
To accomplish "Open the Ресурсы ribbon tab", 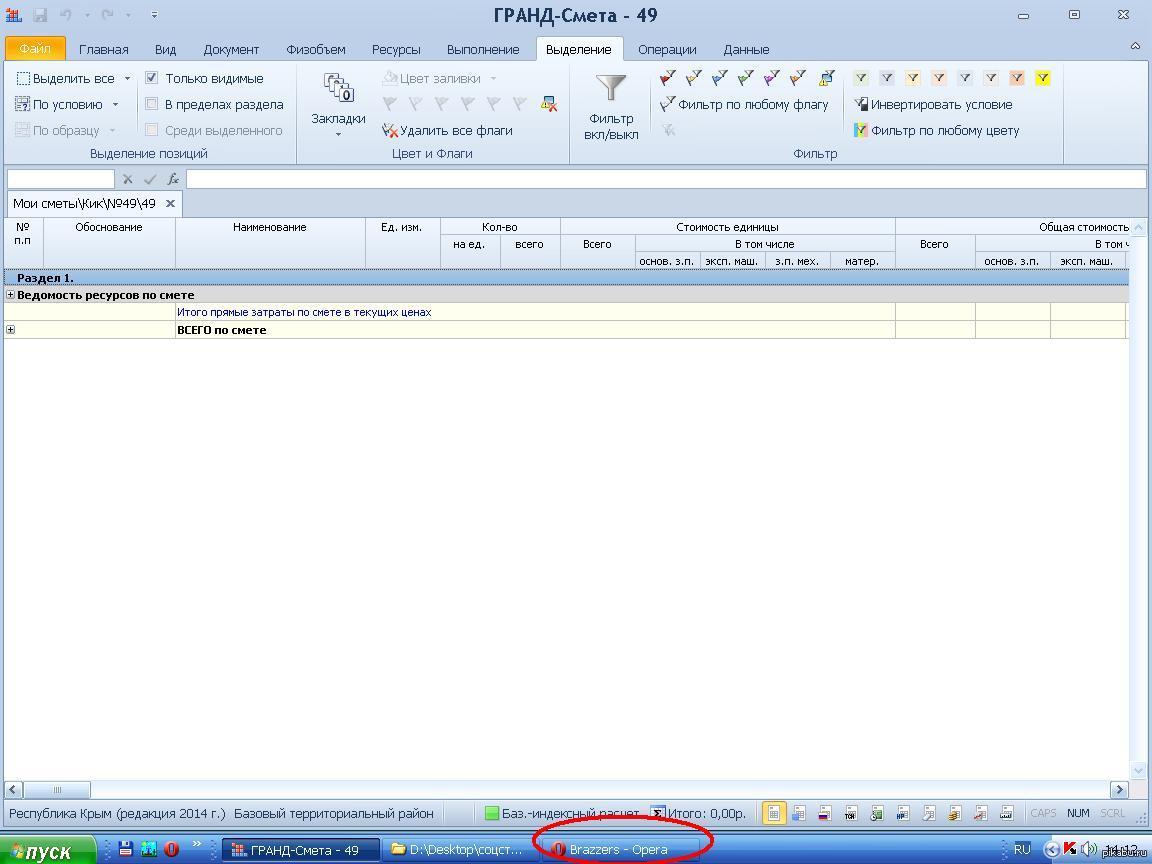I will (396, 49).
